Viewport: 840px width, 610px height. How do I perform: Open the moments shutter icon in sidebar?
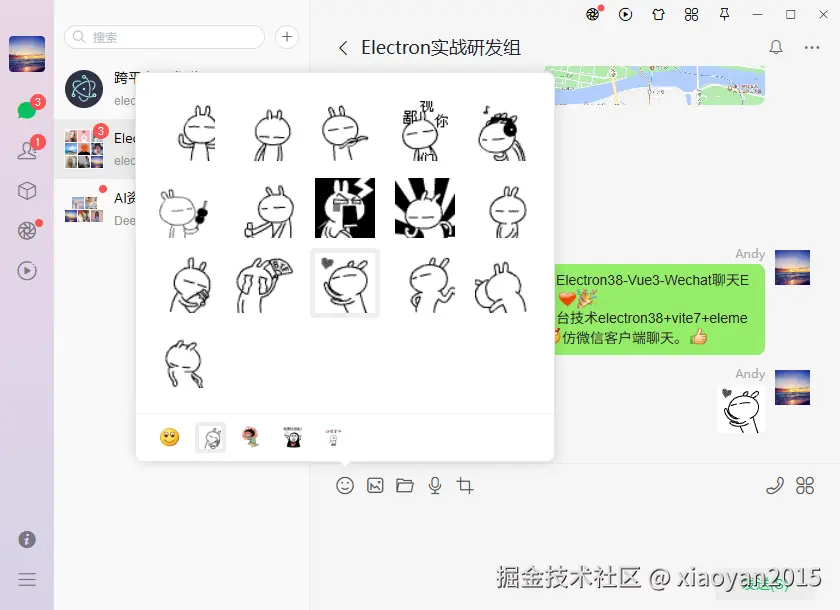(27, 230)
